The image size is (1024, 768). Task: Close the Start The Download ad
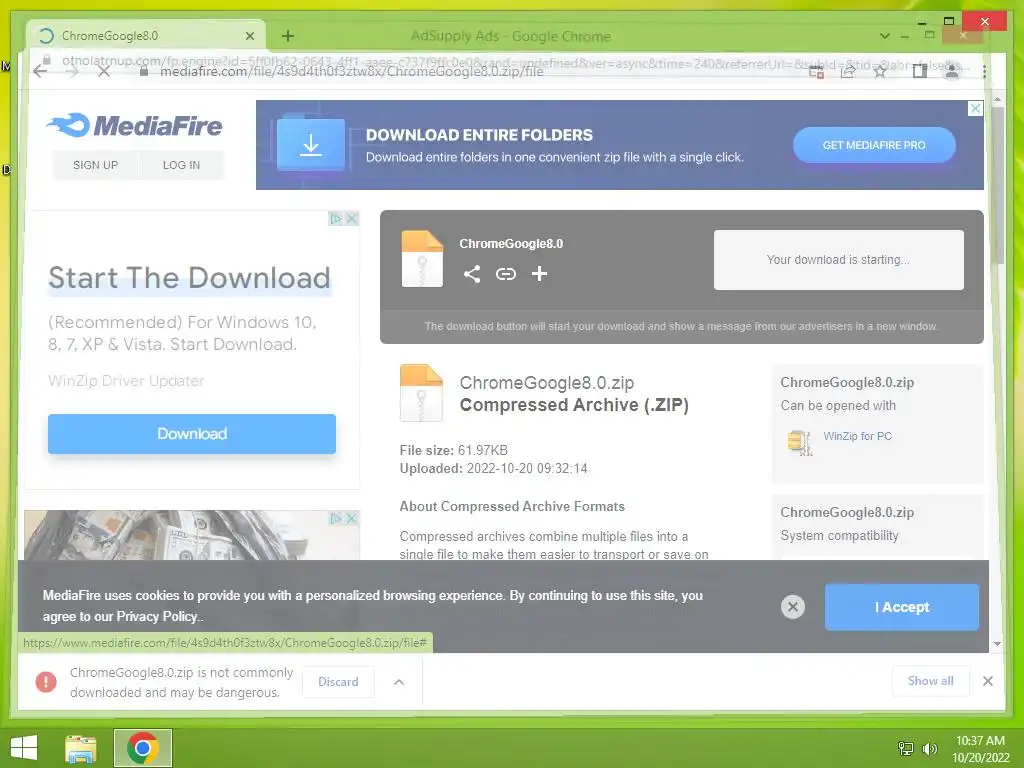click(x=351, y=219)
